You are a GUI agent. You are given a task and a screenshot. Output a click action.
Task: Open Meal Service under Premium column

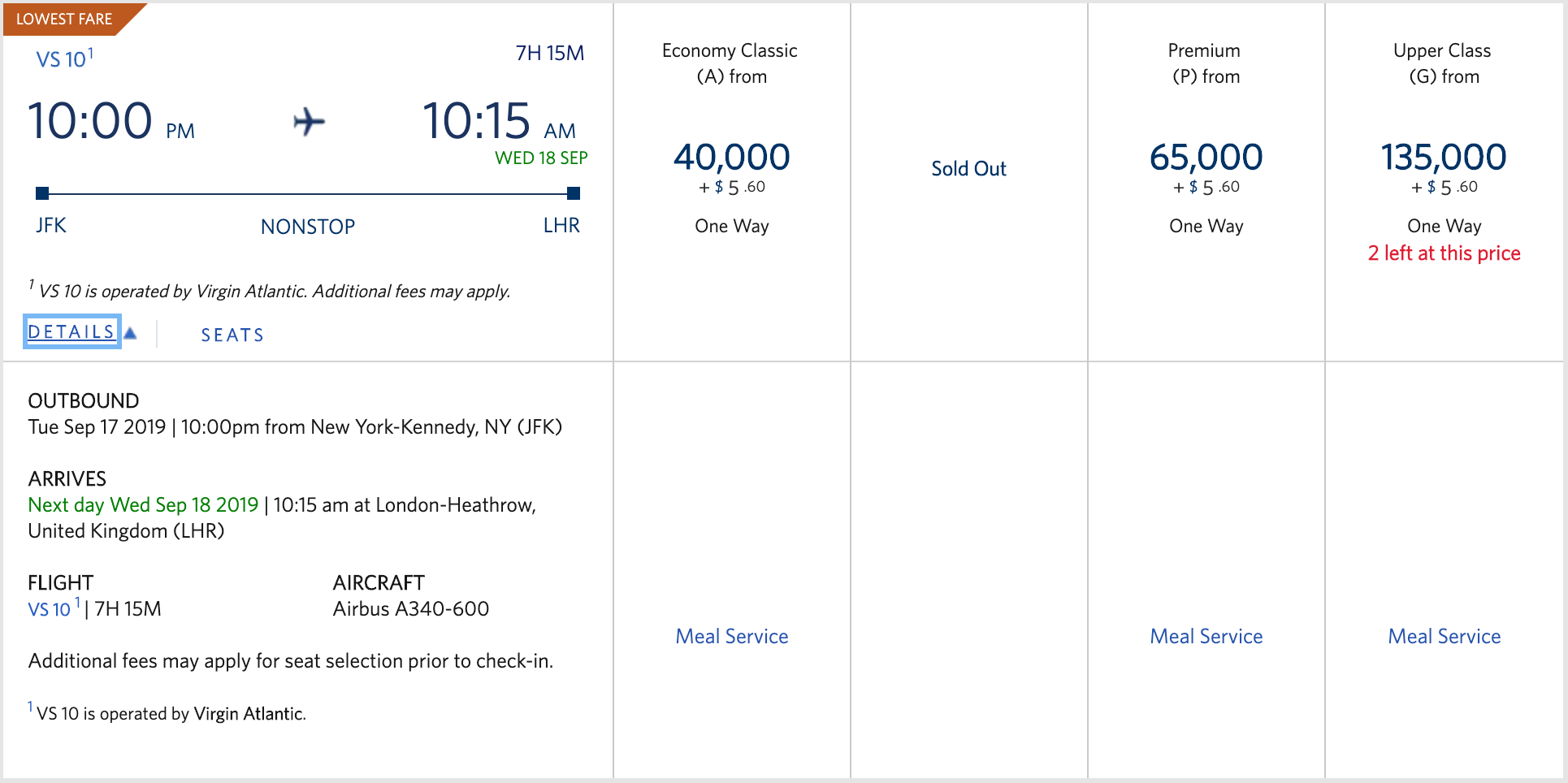click(1206, 636)
